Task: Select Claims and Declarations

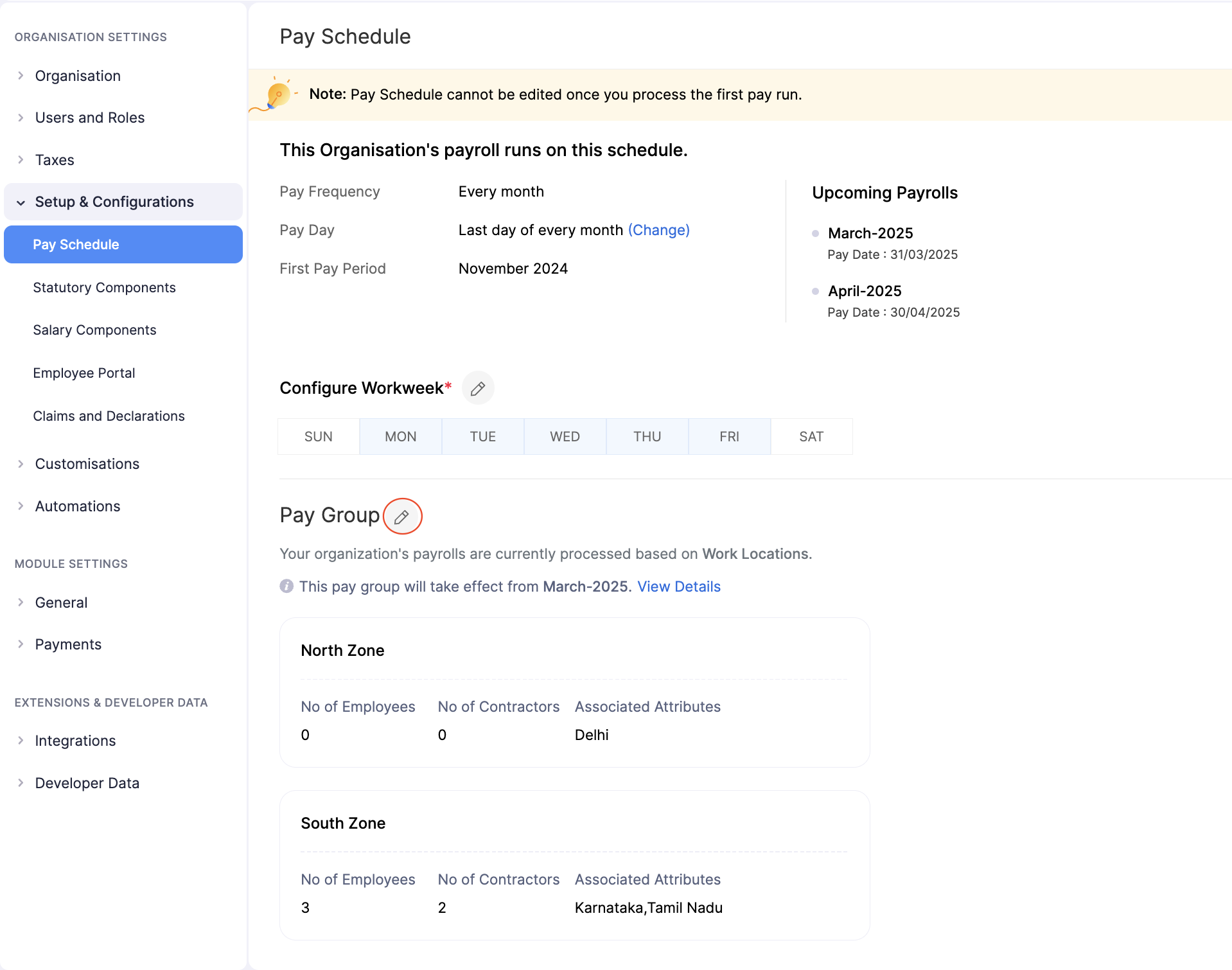Action: (x=109, y=416)
